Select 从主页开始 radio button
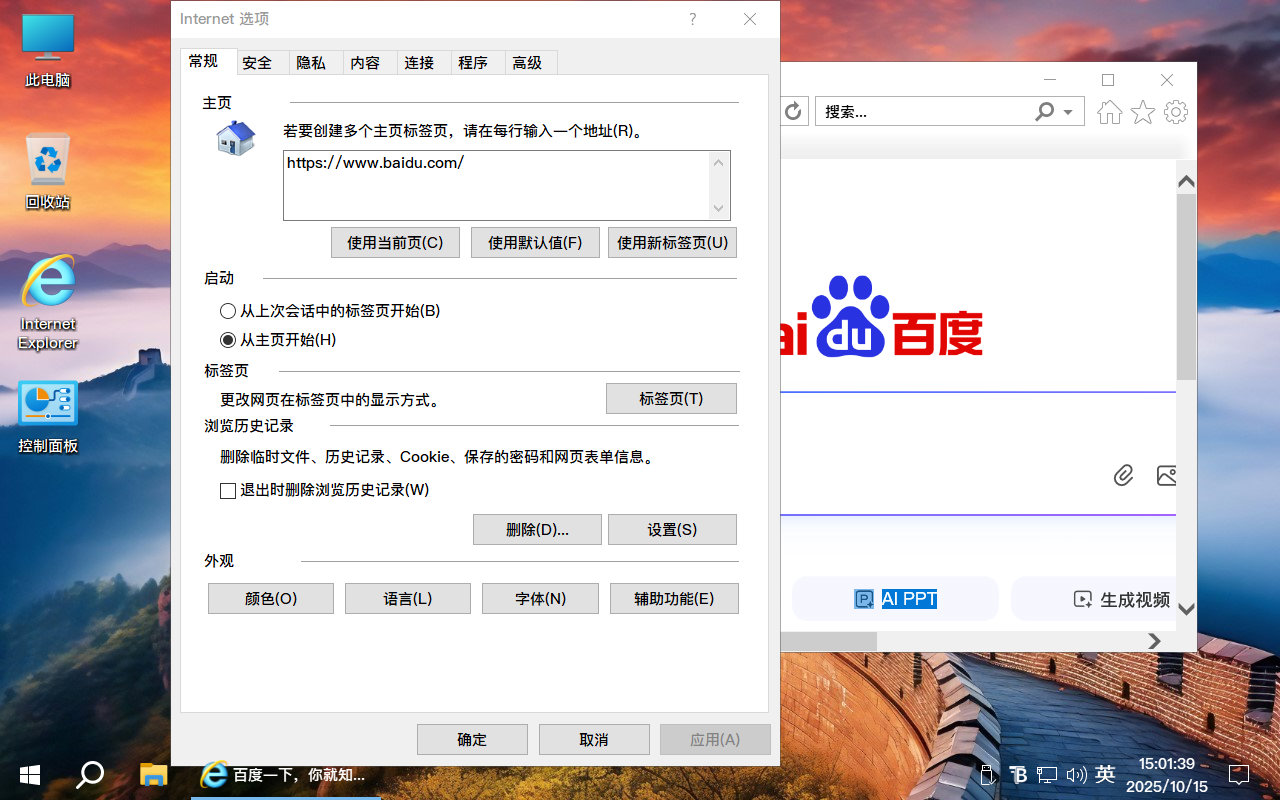1280x800 pixels. pyautogui.click(x=228, y=340)
